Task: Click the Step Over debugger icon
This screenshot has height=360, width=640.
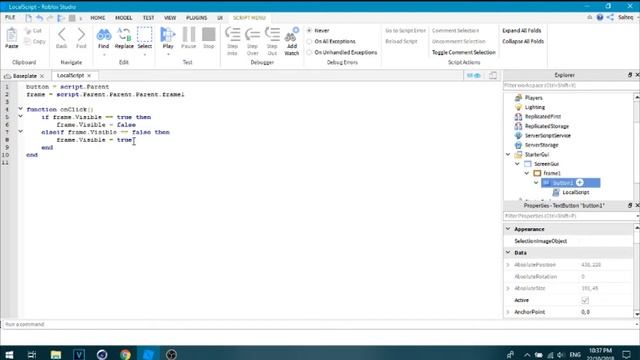Action: coord(253,35)
